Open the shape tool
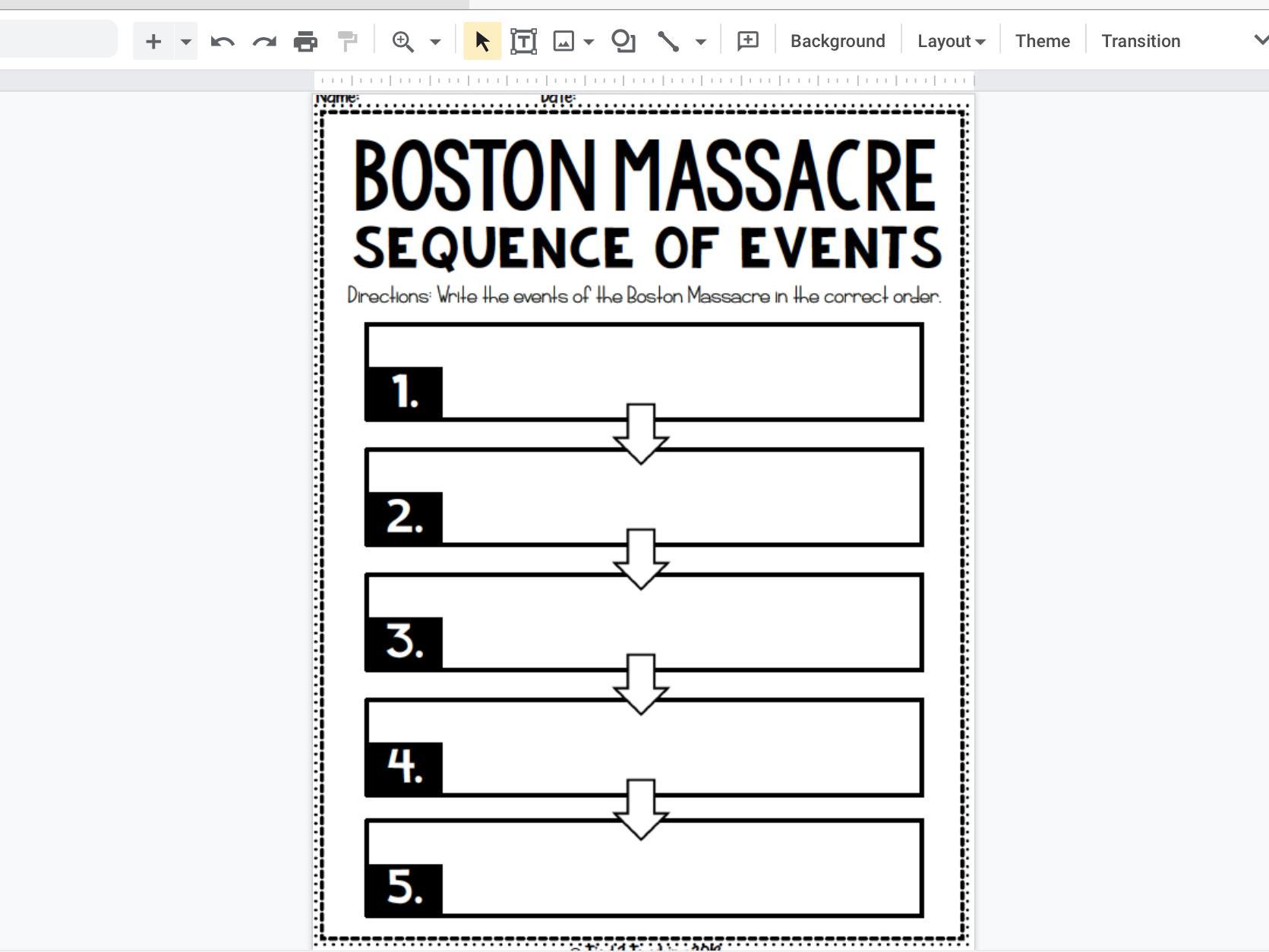 (x=623, y=41)
